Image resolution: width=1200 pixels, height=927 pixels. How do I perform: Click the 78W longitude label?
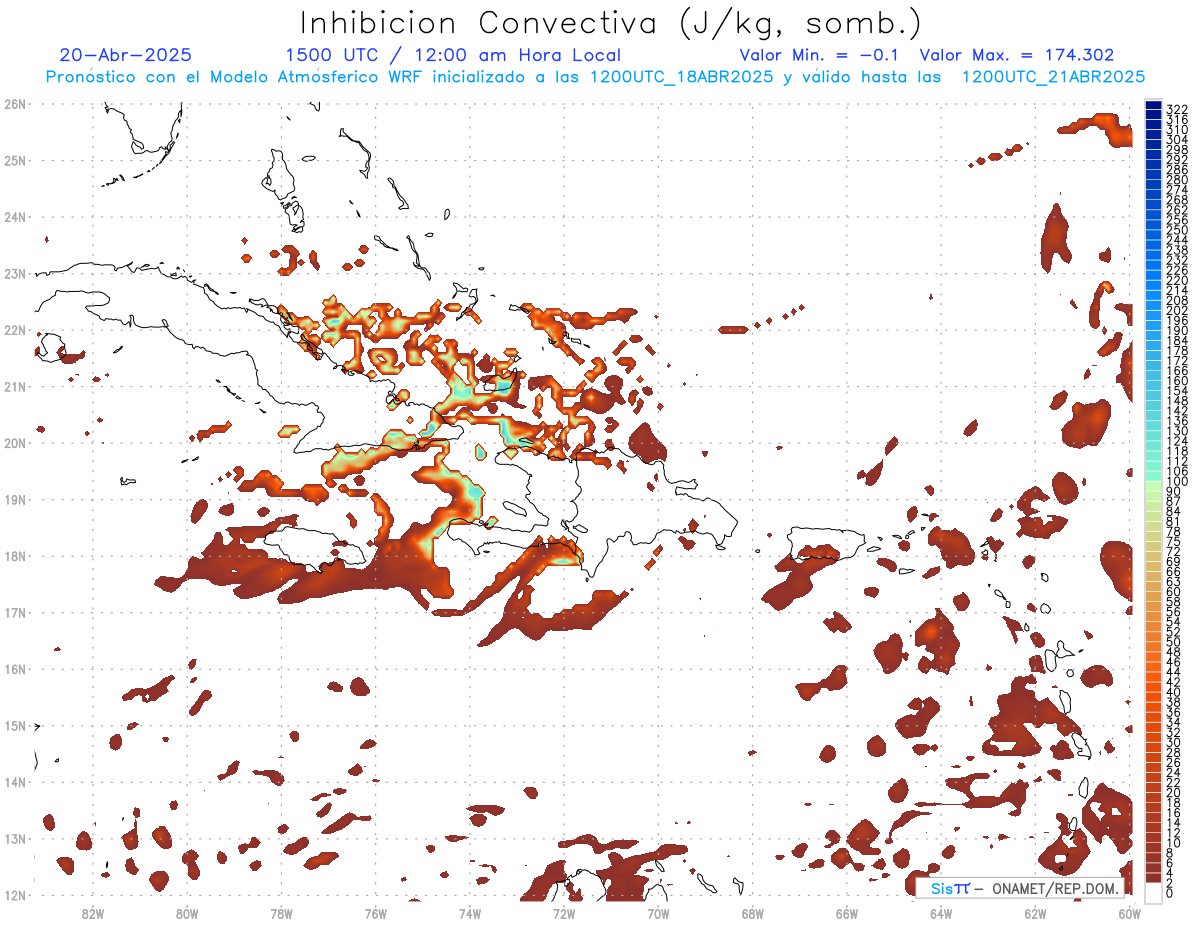click(281, 913)
